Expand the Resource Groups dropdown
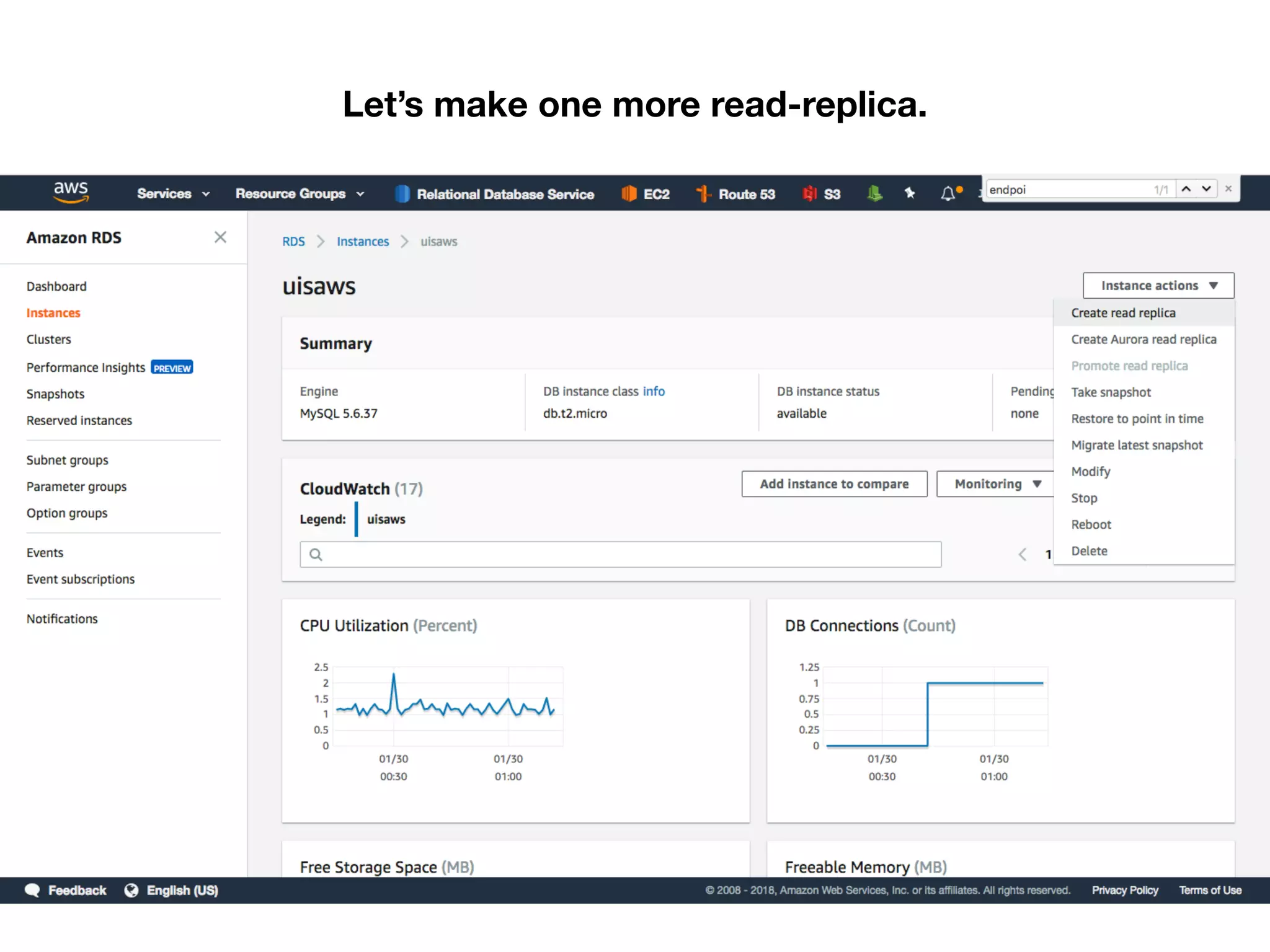Image resolution: width=1270 pixels, height=952 pixels. pyautogui.click(x=300, y=194)
